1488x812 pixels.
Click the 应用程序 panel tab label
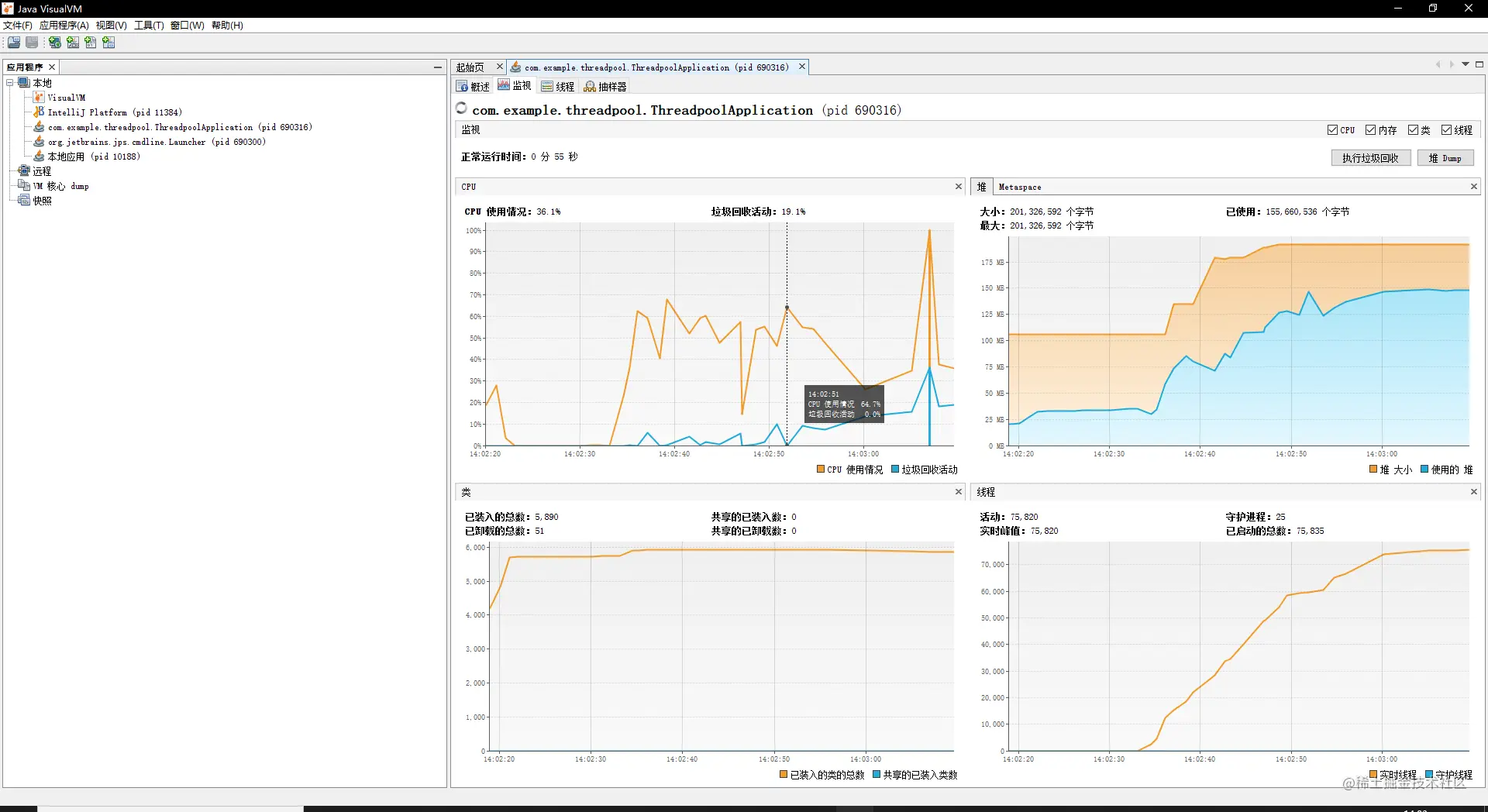pyautogui.click(x=25, y=67)
